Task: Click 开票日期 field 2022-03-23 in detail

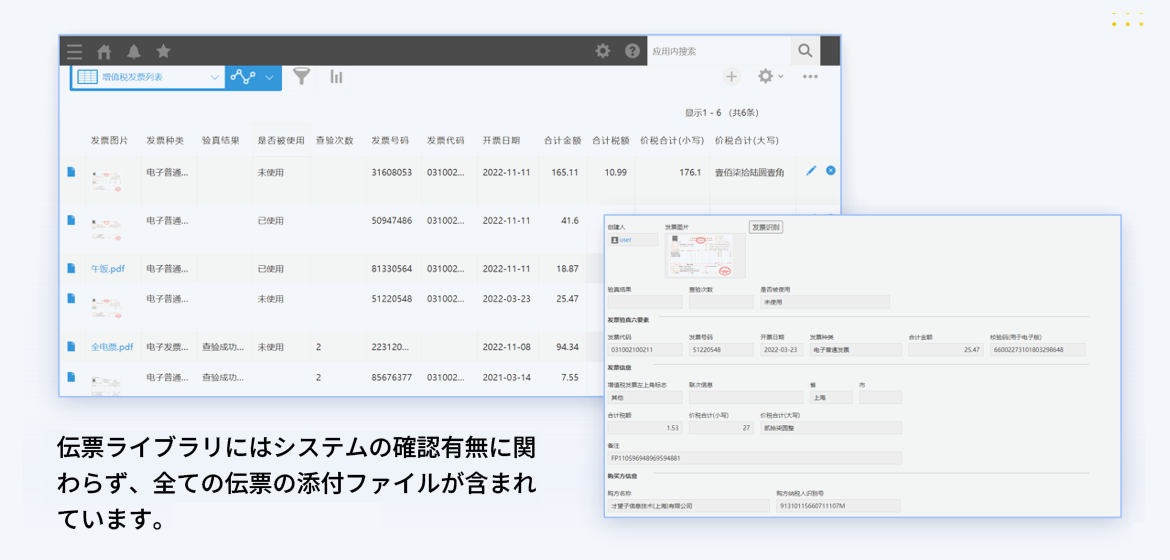Action: tap(781, 349)
